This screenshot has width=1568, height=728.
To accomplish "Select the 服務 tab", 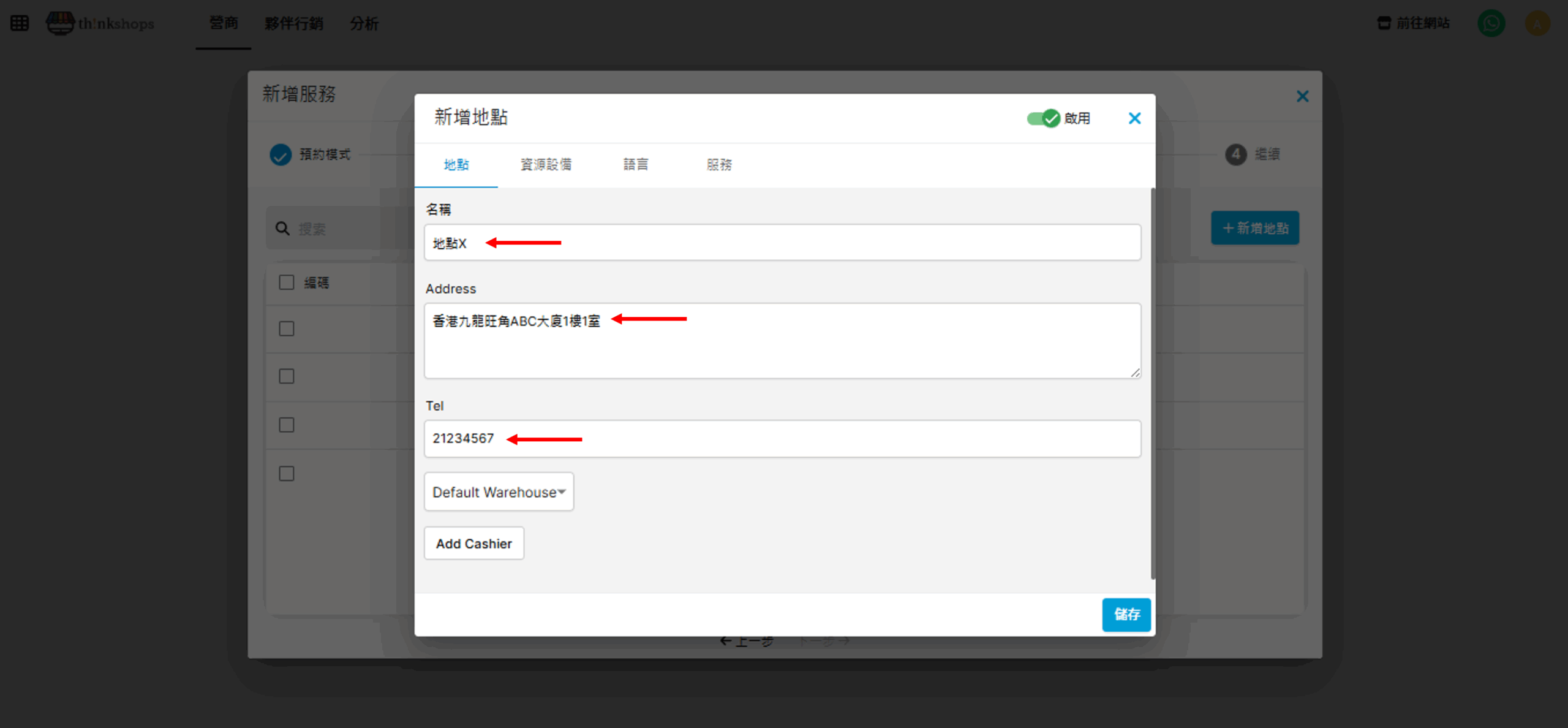I will click(x=719, y=164).
